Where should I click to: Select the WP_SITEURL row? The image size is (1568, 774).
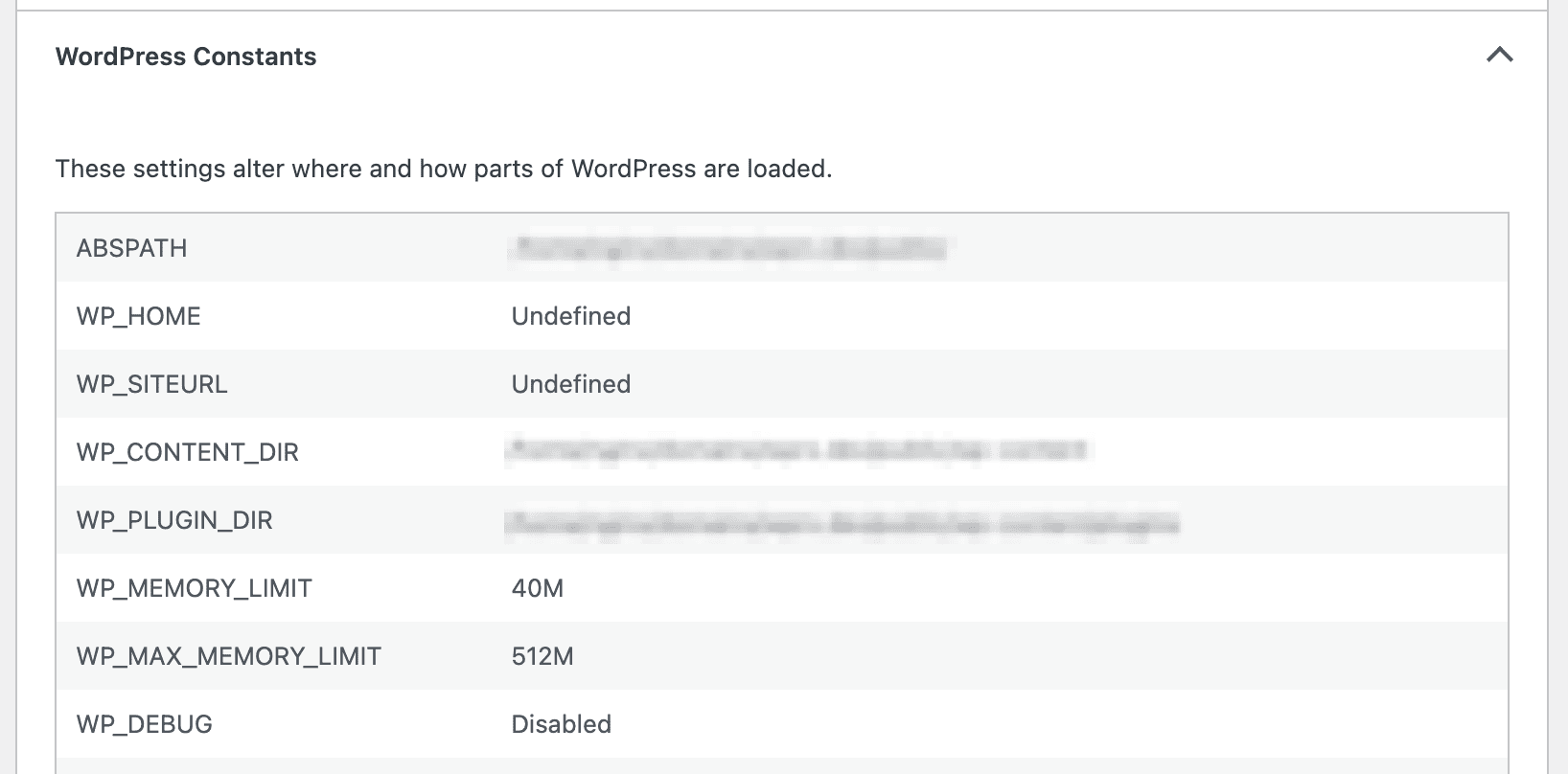pyautogui.click(x=151, y=383)
